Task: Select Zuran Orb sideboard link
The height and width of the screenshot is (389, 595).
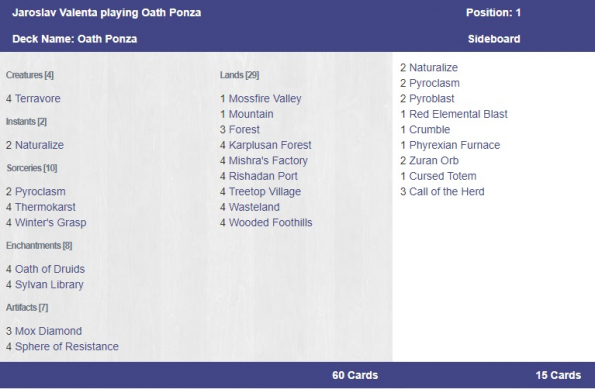Action: tap(434, 161)
